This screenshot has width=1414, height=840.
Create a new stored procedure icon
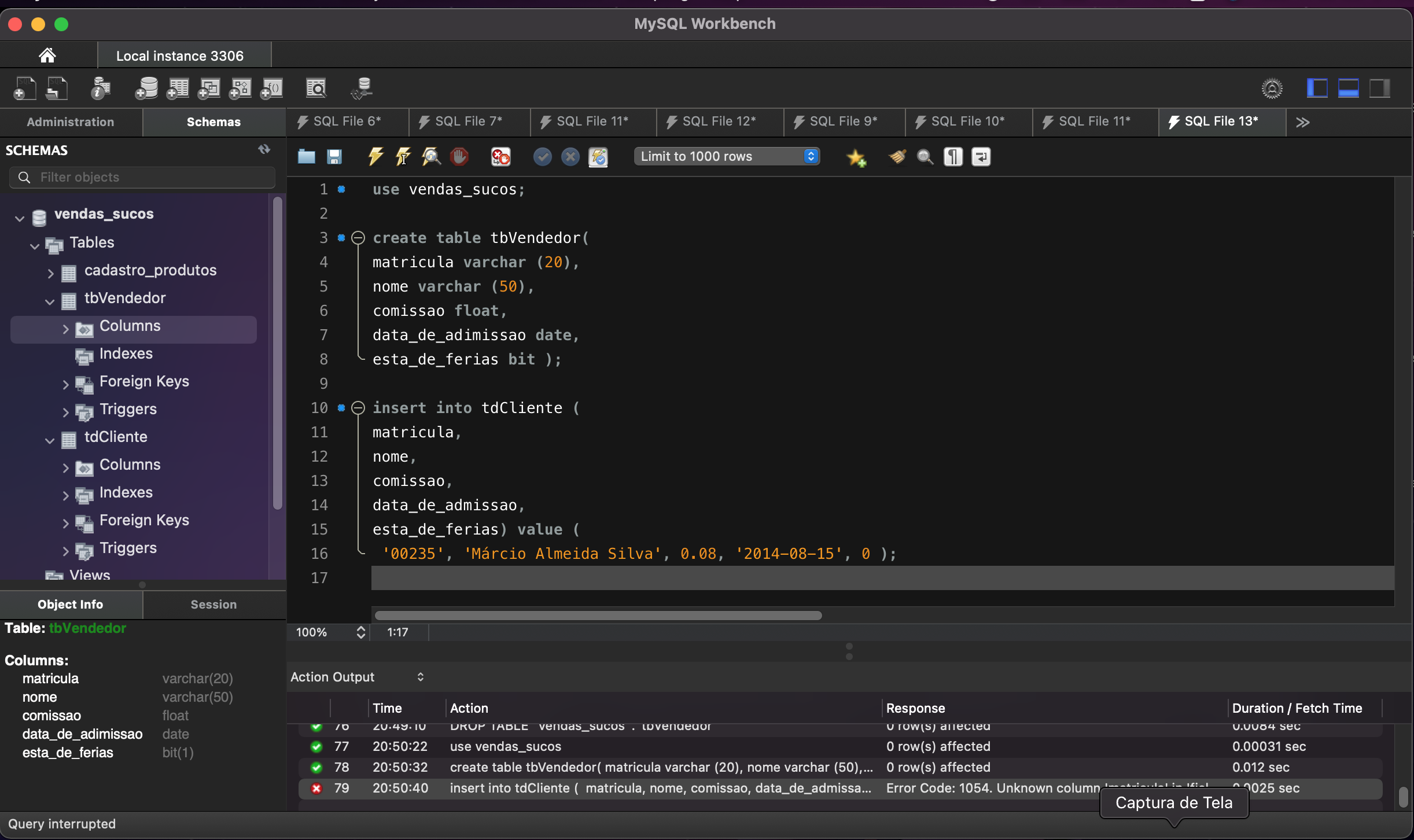pos(240,89)
